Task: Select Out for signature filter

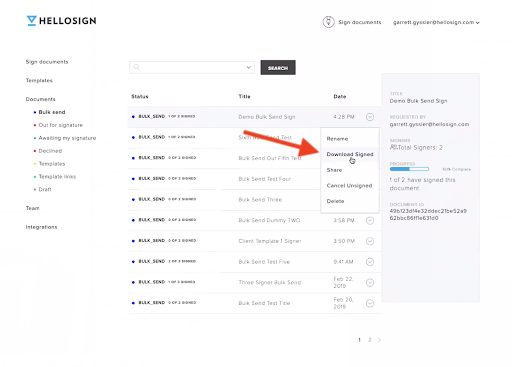Action: (61, 125)
